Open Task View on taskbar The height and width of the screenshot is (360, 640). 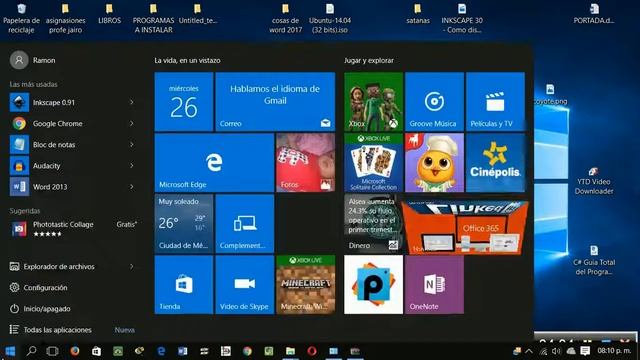53,351
